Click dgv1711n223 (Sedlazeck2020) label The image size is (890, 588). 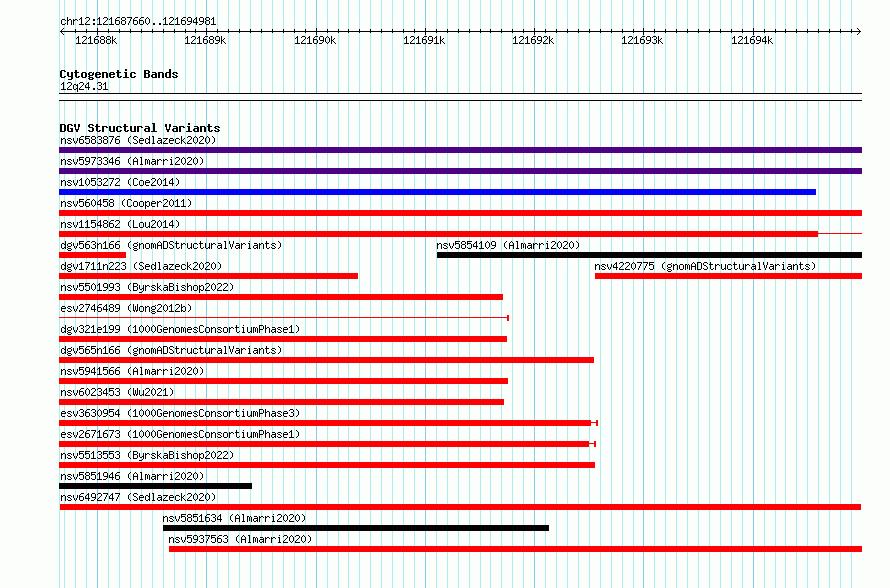pos(141,266)
